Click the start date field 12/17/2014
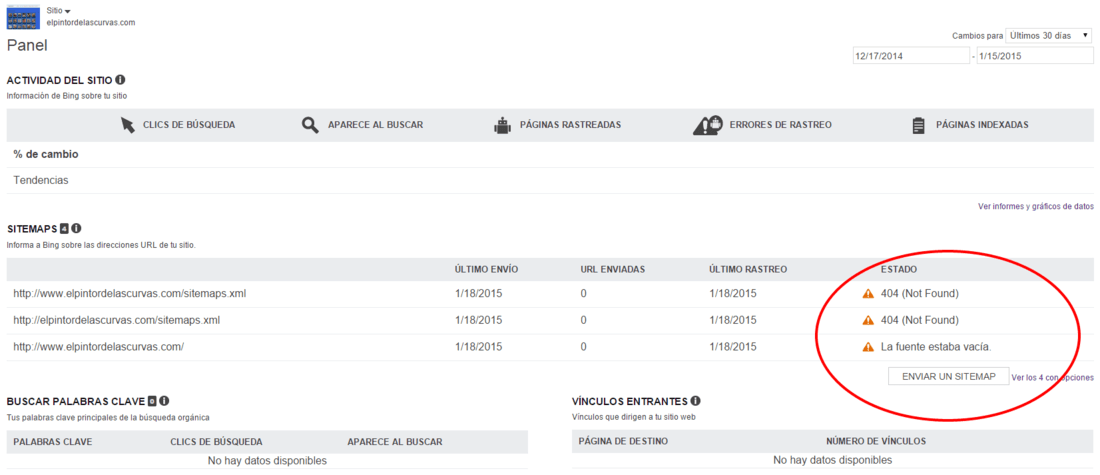The height and width of the screenshot is (475, 1100). point(910,56)
